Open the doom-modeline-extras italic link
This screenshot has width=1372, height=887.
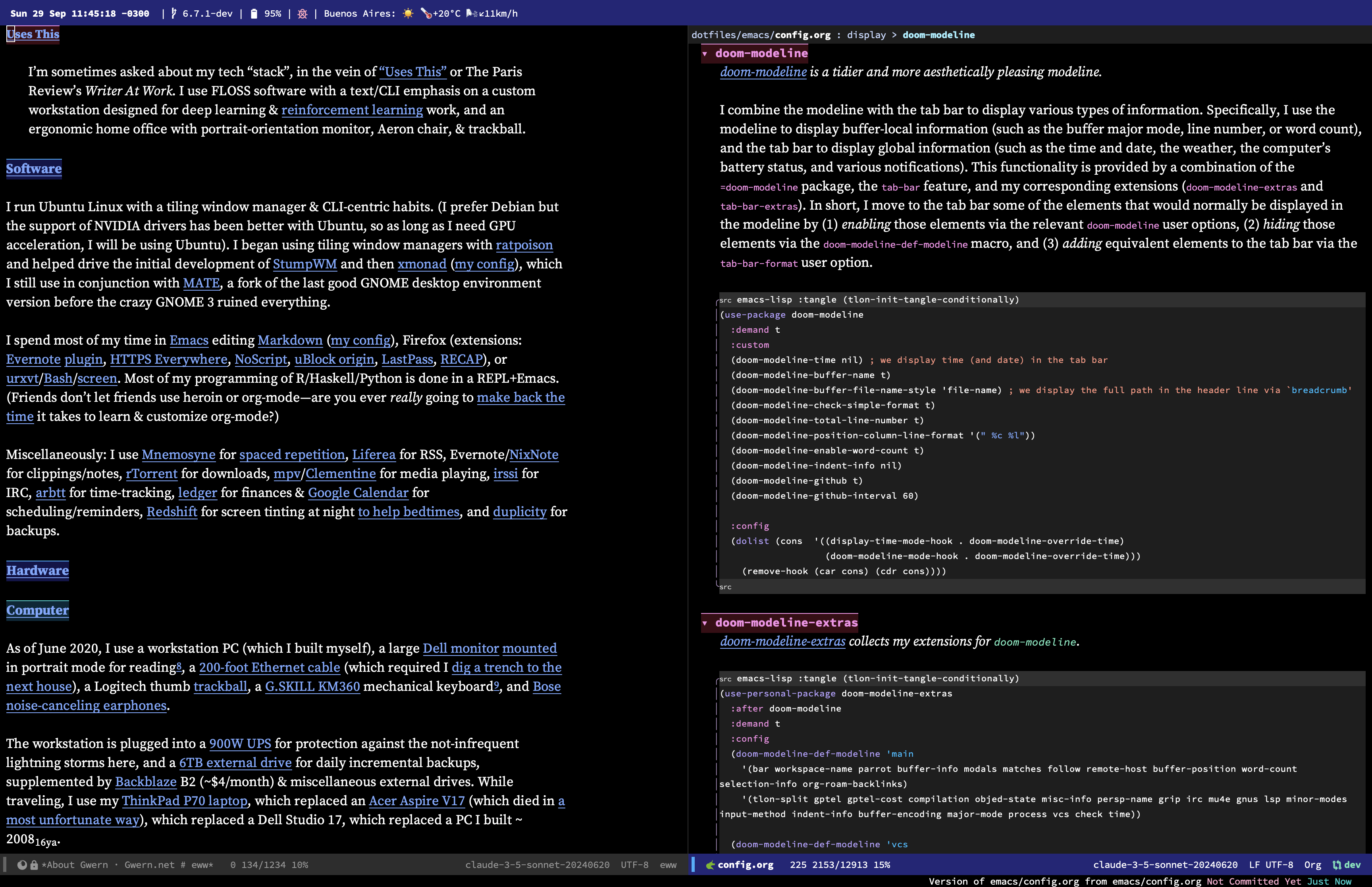pyautogui.click(x=782, y=642)
